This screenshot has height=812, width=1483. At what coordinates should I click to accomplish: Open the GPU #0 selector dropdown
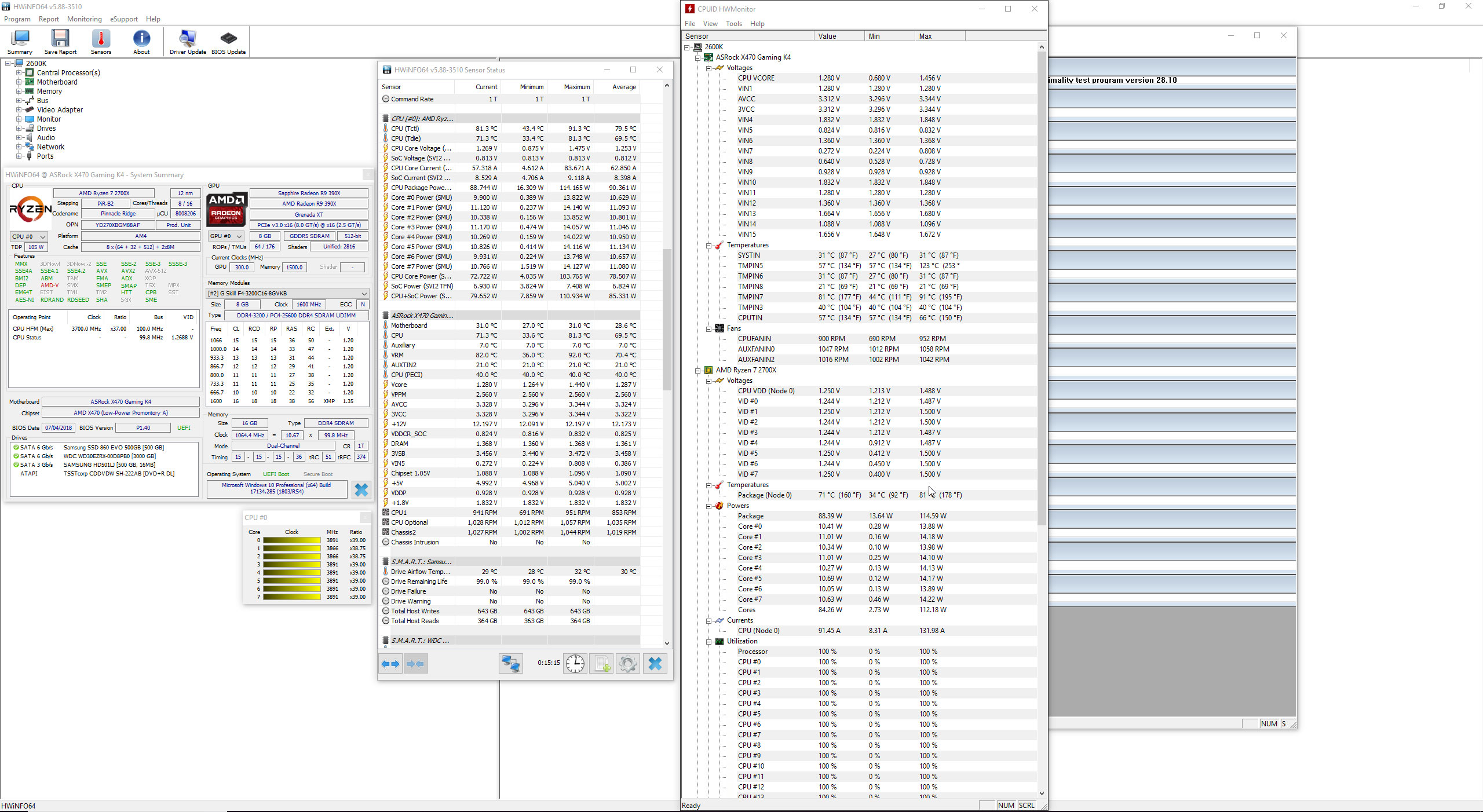pos(226,236)
